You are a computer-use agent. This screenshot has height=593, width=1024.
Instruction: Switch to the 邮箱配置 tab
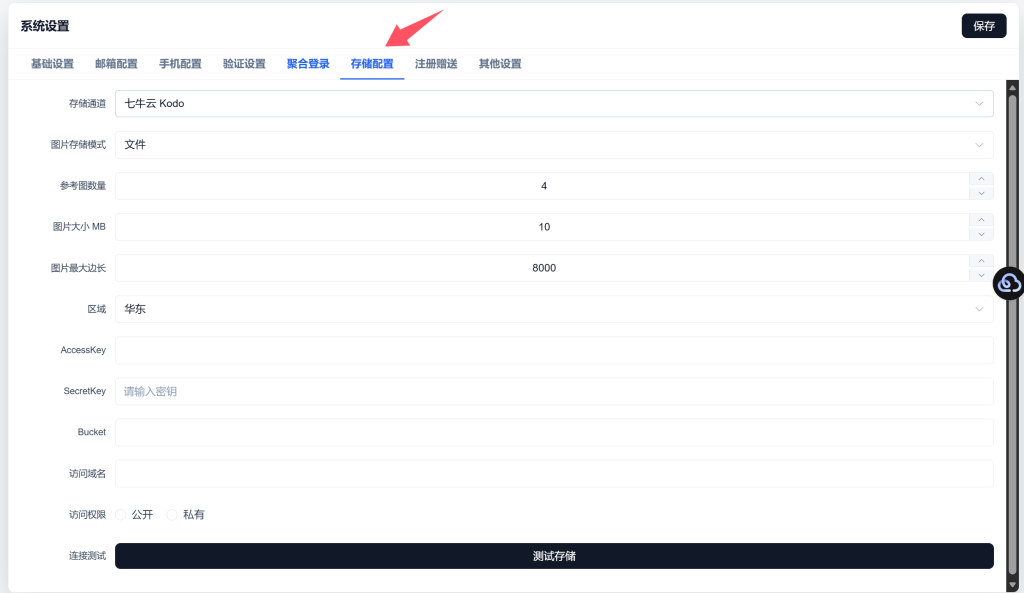tap(116, 64)
